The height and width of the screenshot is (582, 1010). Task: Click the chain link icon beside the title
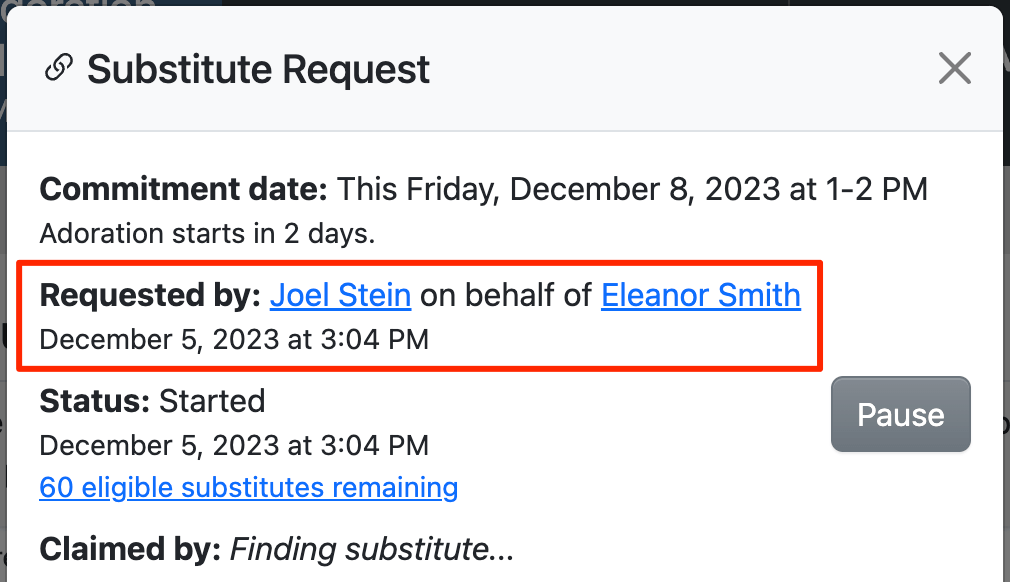pyautogui.click(x=59, y=69)
